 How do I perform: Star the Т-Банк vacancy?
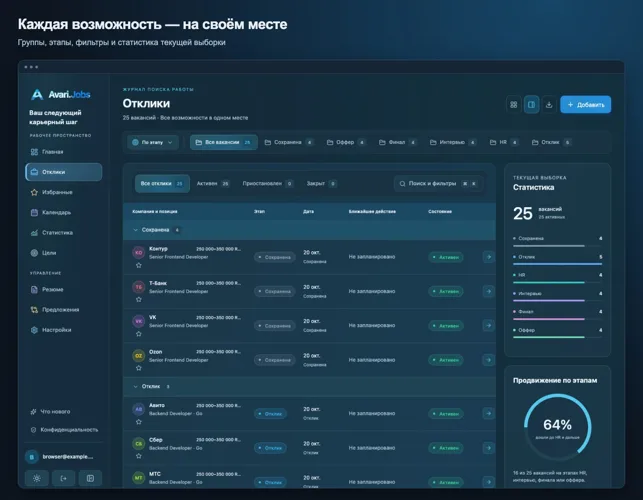(139, 299)
